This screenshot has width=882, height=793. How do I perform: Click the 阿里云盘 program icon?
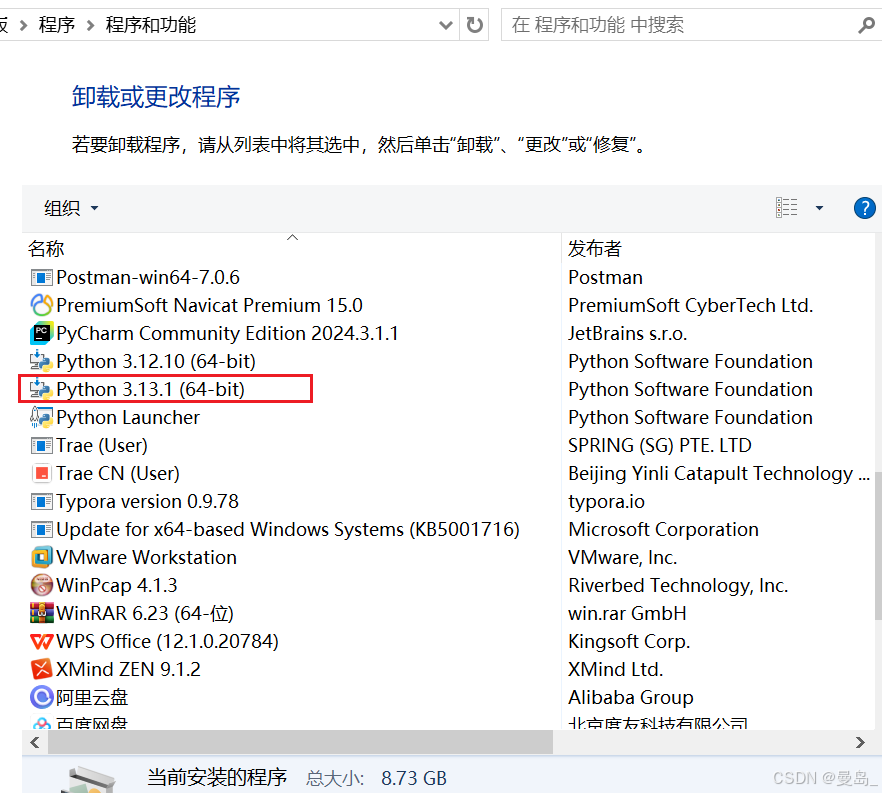tap(41, 697)
